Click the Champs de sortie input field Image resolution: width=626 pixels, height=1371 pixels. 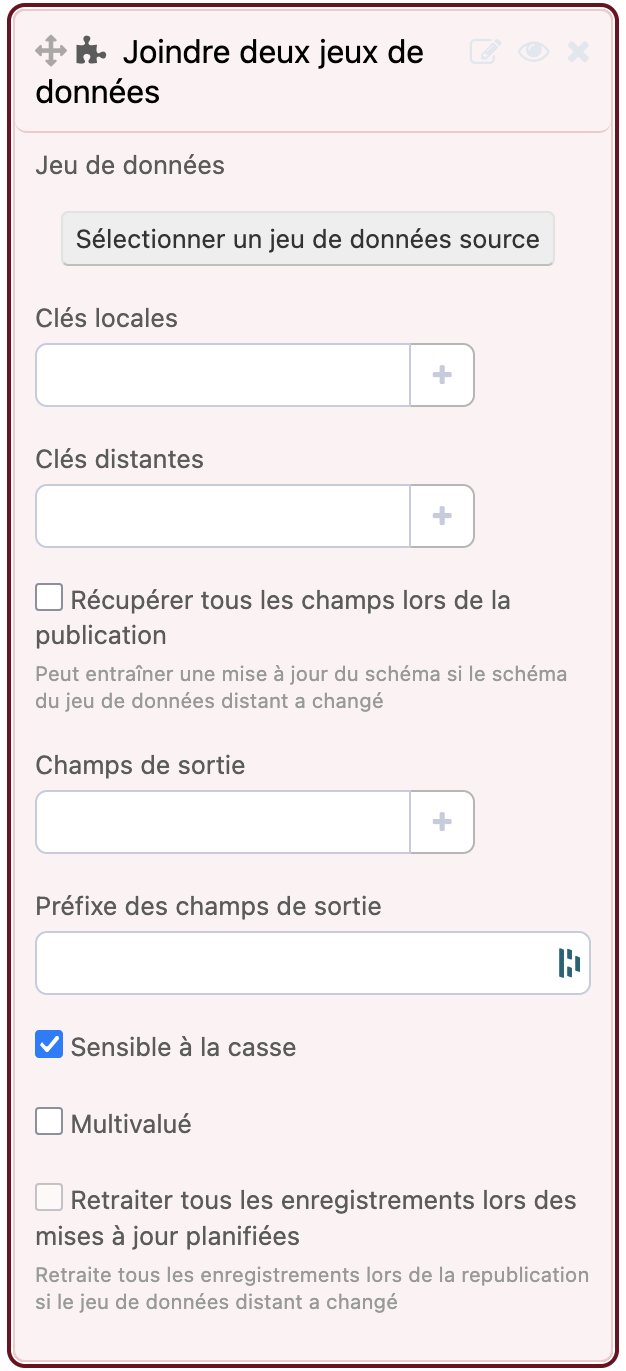(x=223, y=822)
